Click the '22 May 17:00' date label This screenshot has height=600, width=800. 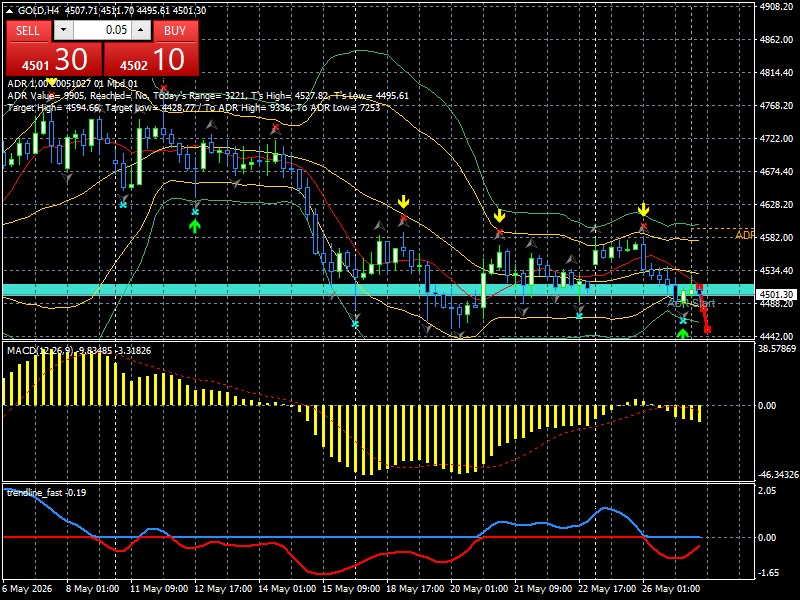[x=607, y=589]
